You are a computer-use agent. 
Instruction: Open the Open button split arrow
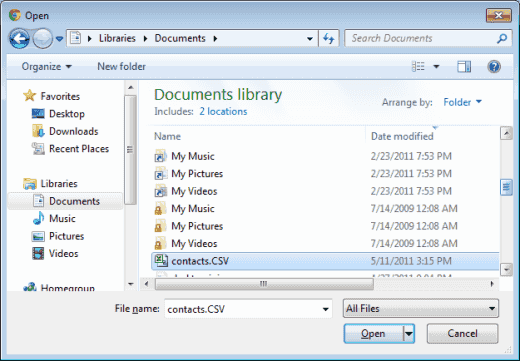coord(409,334)
